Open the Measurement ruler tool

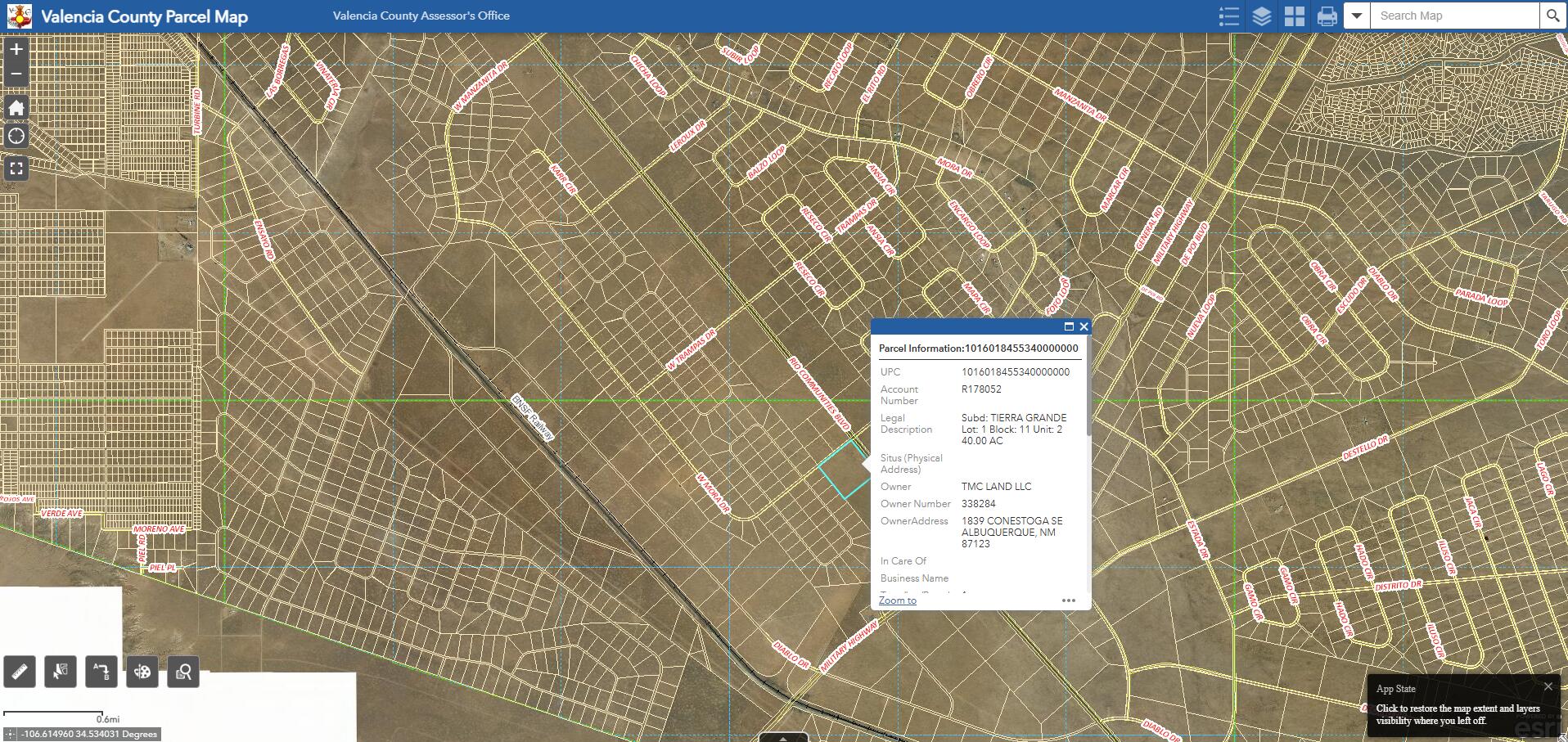coord(20,672)
